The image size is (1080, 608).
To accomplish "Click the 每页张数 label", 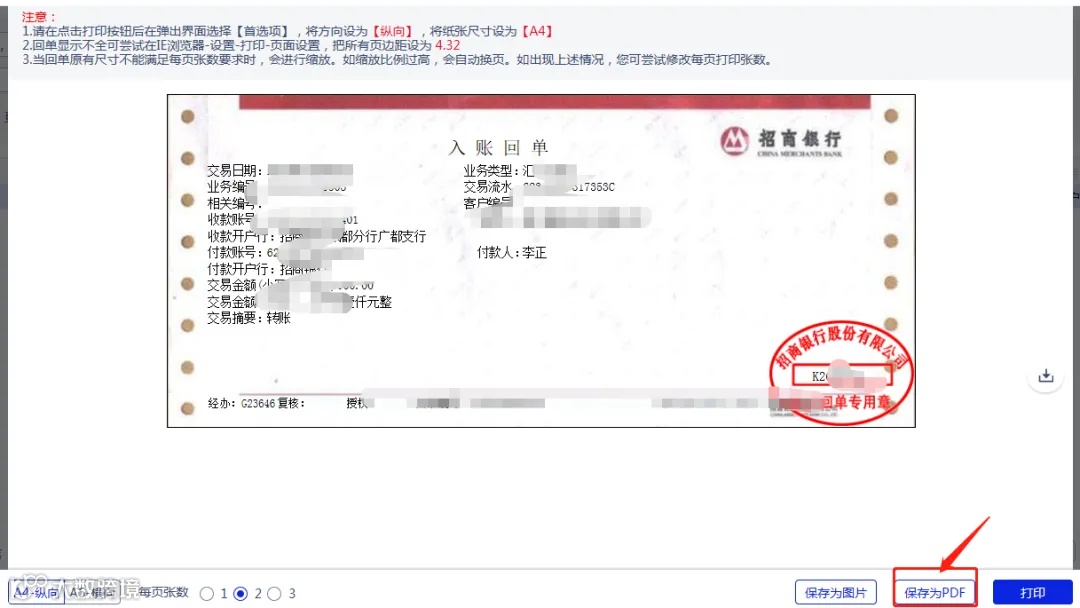I will tap(163, 592).
